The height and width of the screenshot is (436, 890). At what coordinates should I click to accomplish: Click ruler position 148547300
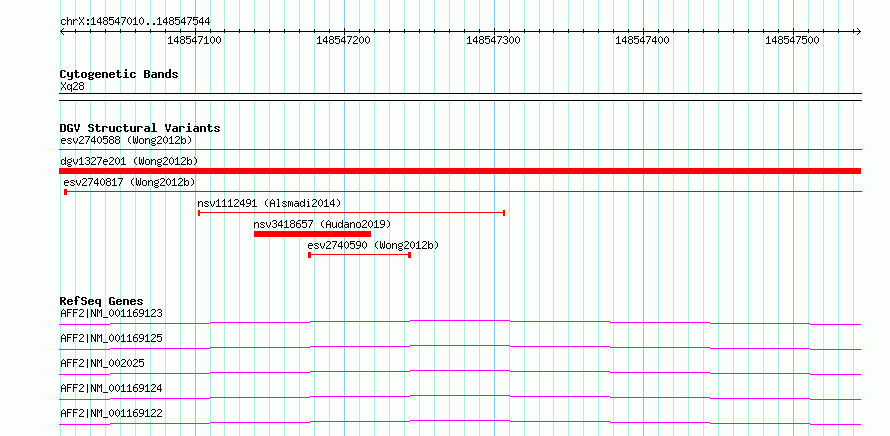[493, 40]
